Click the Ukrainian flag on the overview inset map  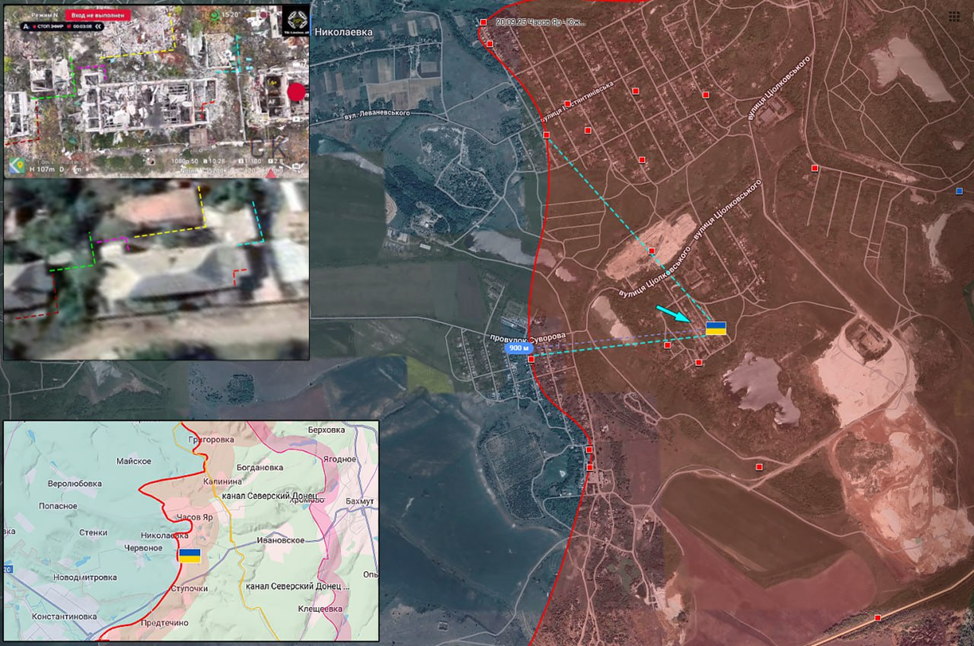189,555
